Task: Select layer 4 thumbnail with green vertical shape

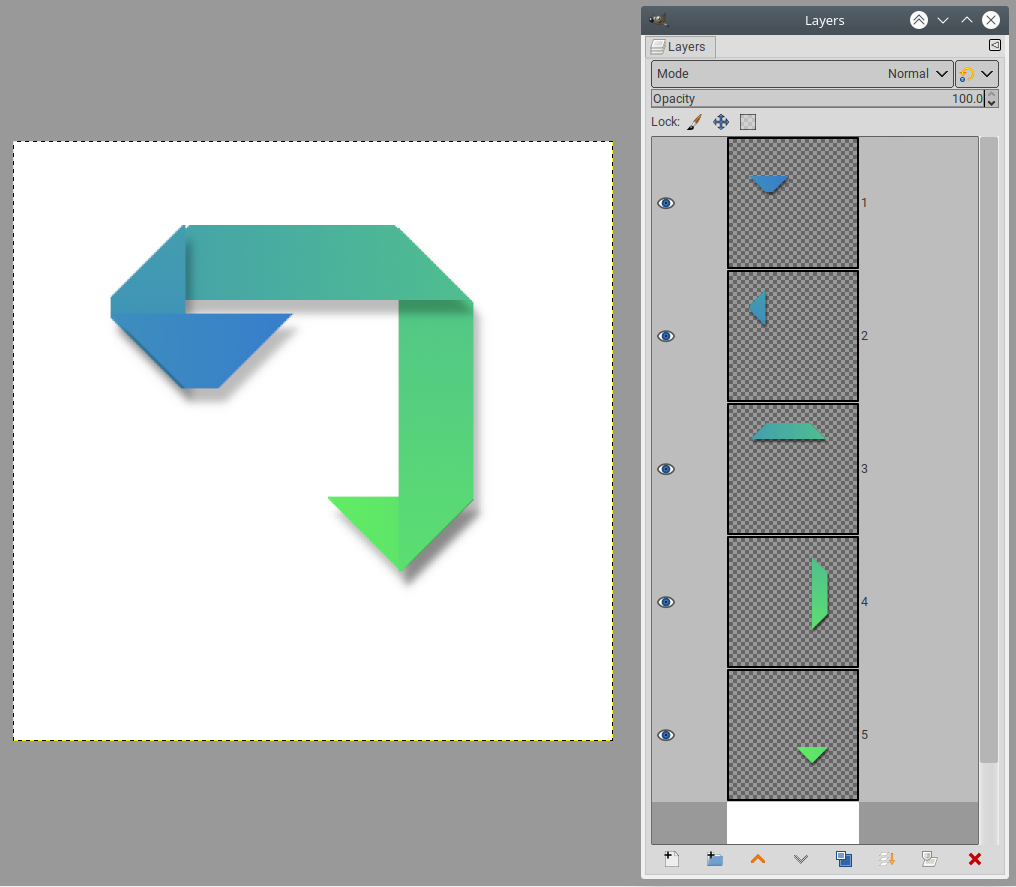Action: (792, 601)
